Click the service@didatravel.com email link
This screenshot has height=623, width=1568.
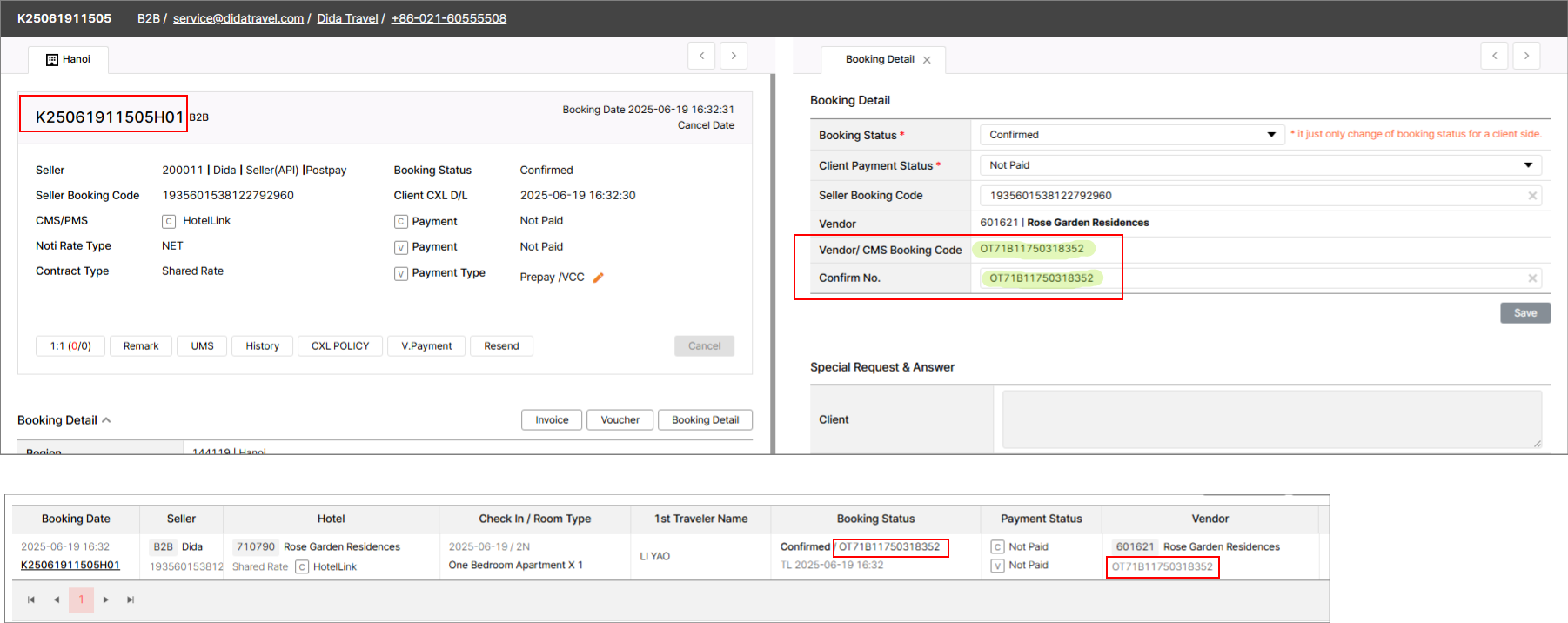tap(238, 18)
